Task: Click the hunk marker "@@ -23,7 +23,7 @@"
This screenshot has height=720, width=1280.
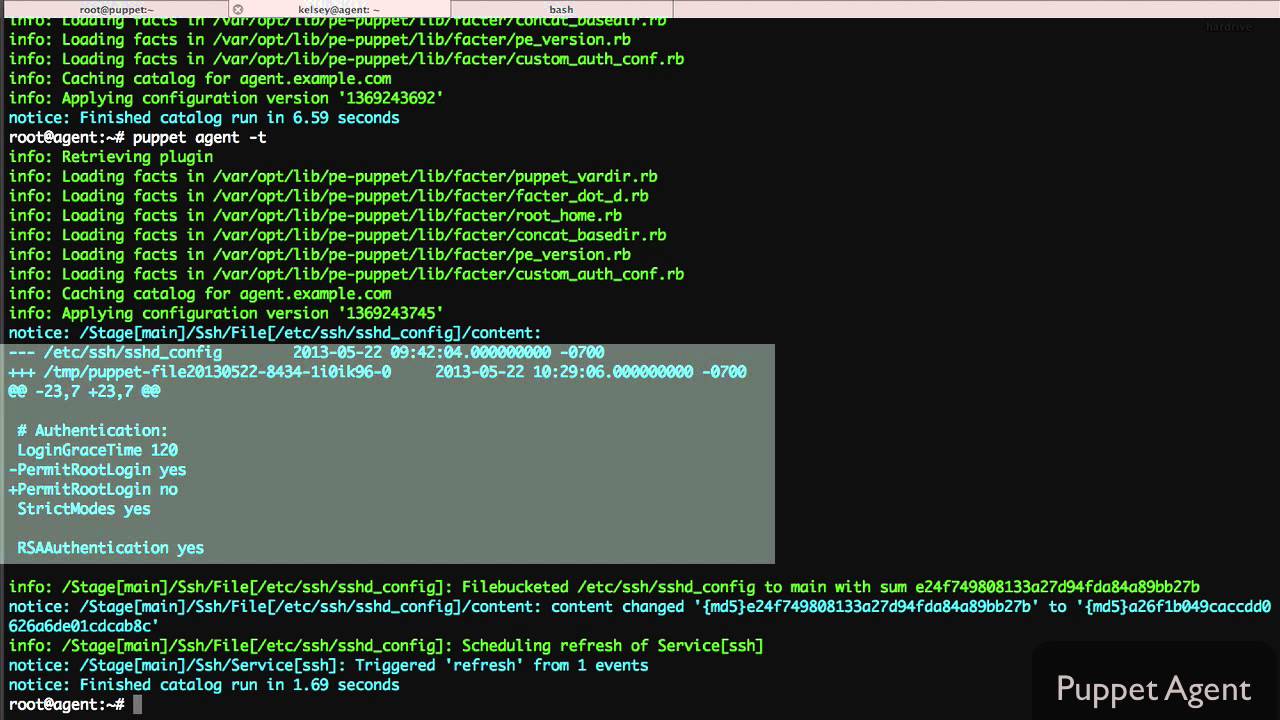Action: point(84,391)
